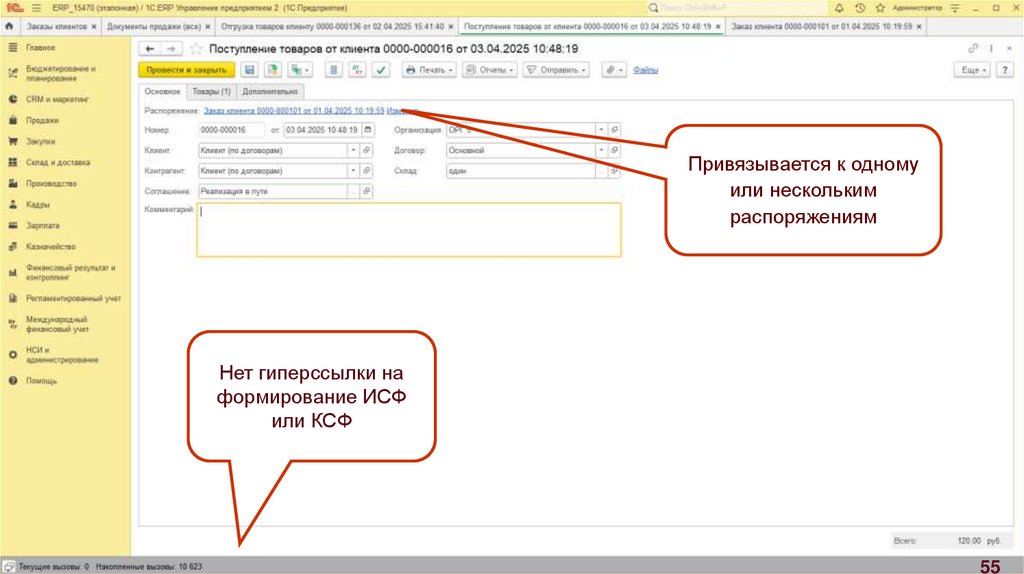This screenshot has width=1024, height=574.
Task: Open the Печать print menu
Action: (429, 70)
